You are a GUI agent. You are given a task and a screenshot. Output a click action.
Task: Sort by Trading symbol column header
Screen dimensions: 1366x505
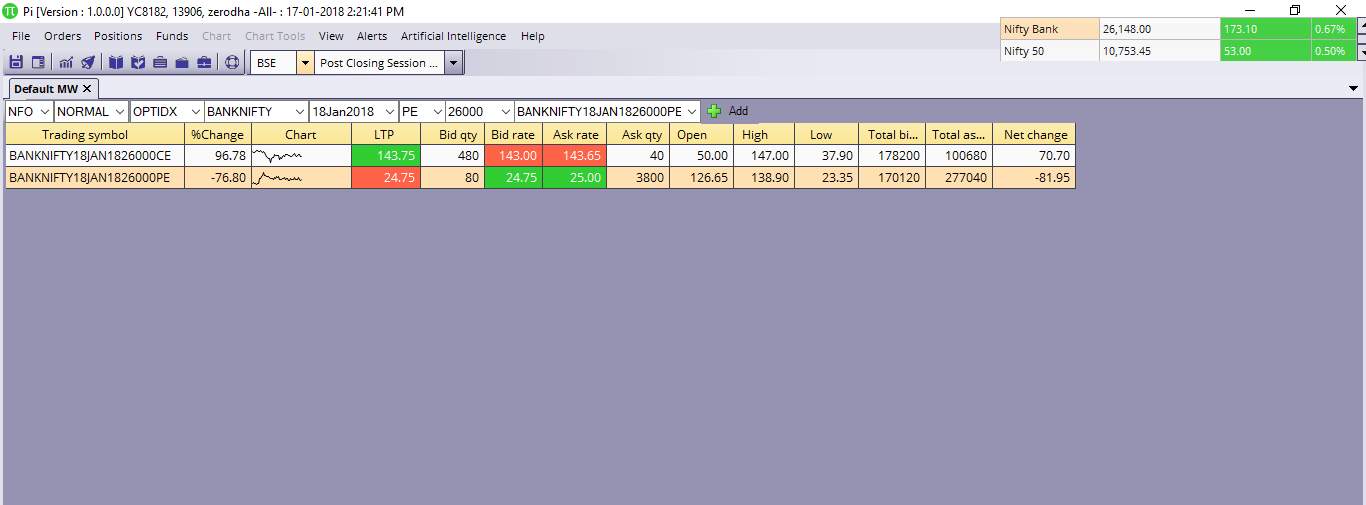click(95, 135)
